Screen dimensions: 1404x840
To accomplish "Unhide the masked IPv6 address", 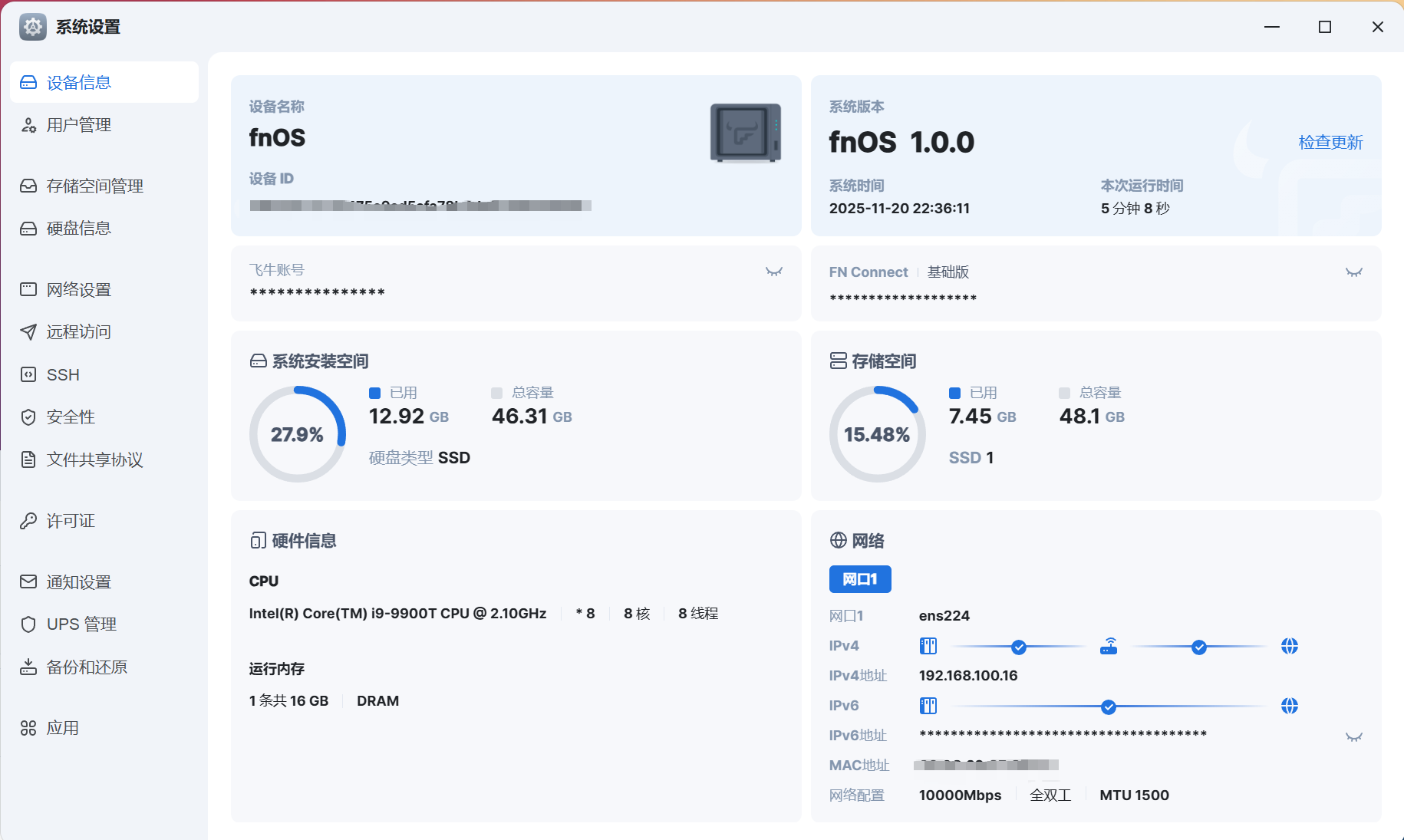I will (1353, 737).
